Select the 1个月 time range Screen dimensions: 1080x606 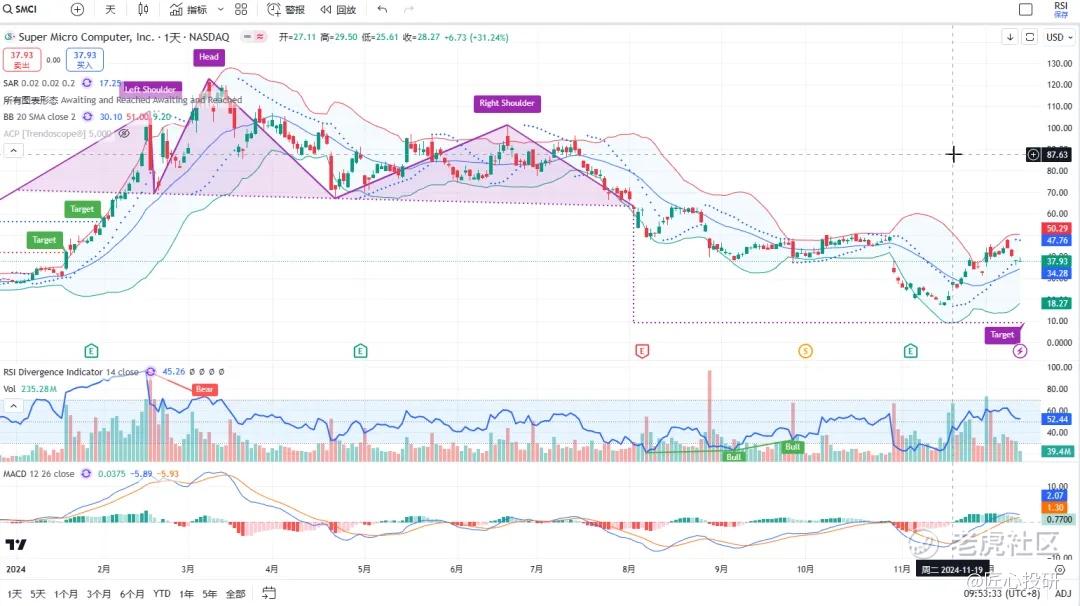66,594
